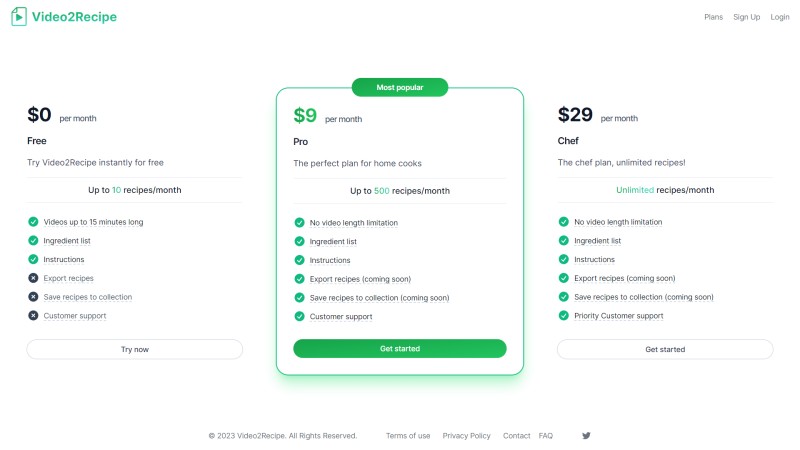Viewport: 800px width, 450px height.
Task: Open the Plans menu item
Action: click(x=713, y=17)
